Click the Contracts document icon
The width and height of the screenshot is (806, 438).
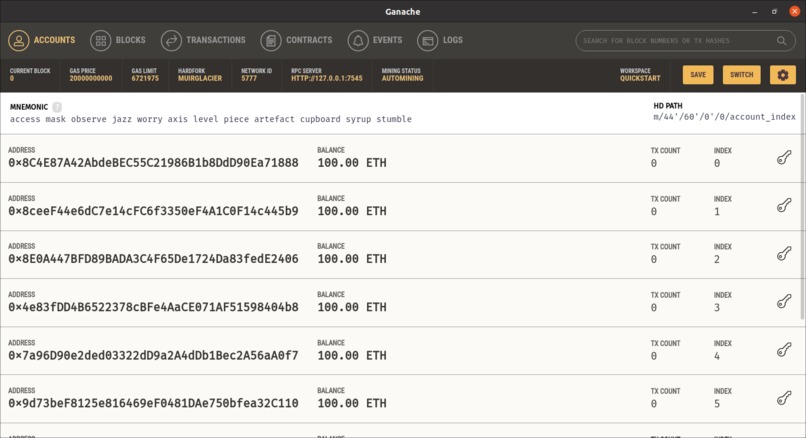point(271,41)
